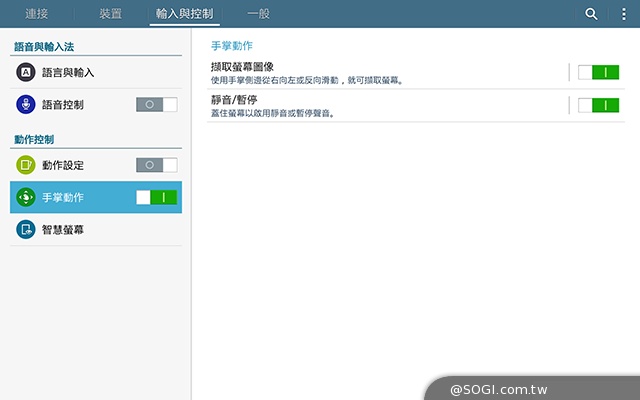640x400 pixels.
Task: Click the 語音與輸入法 section header
Action: tap(44, 47)
